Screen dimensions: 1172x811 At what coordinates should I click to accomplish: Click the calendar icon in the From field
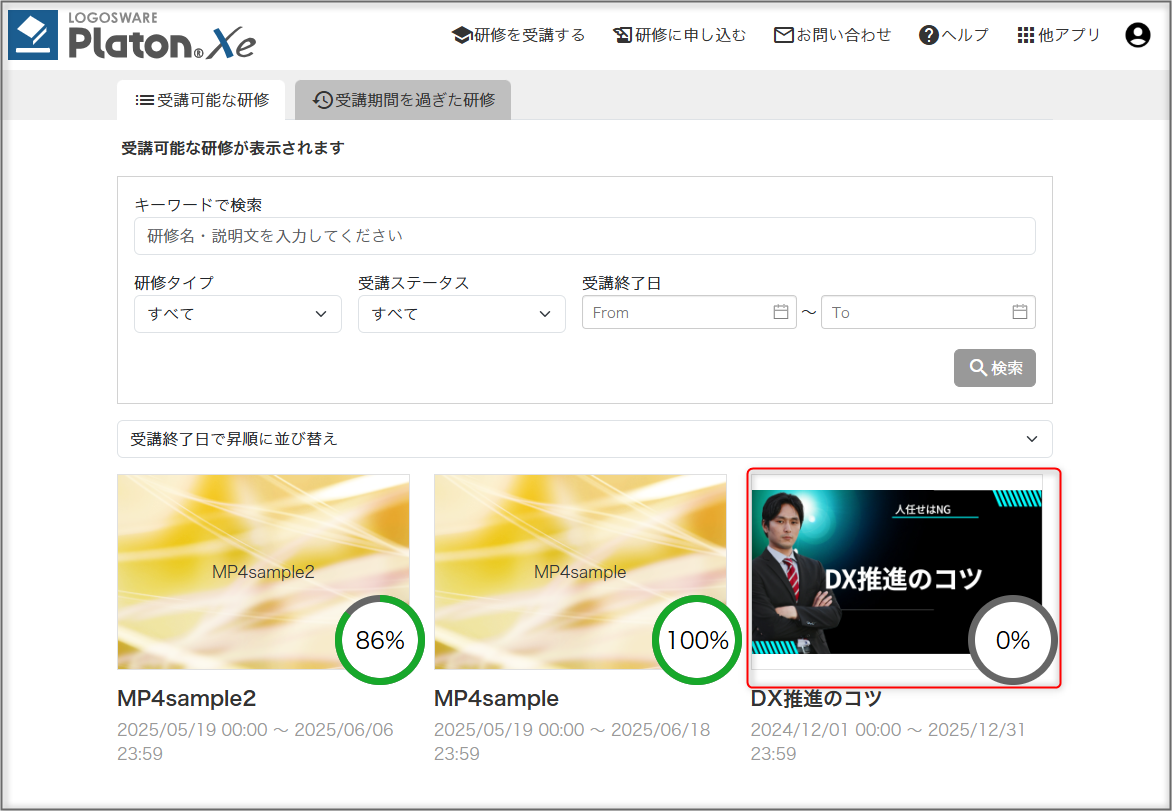pos(781,312)
